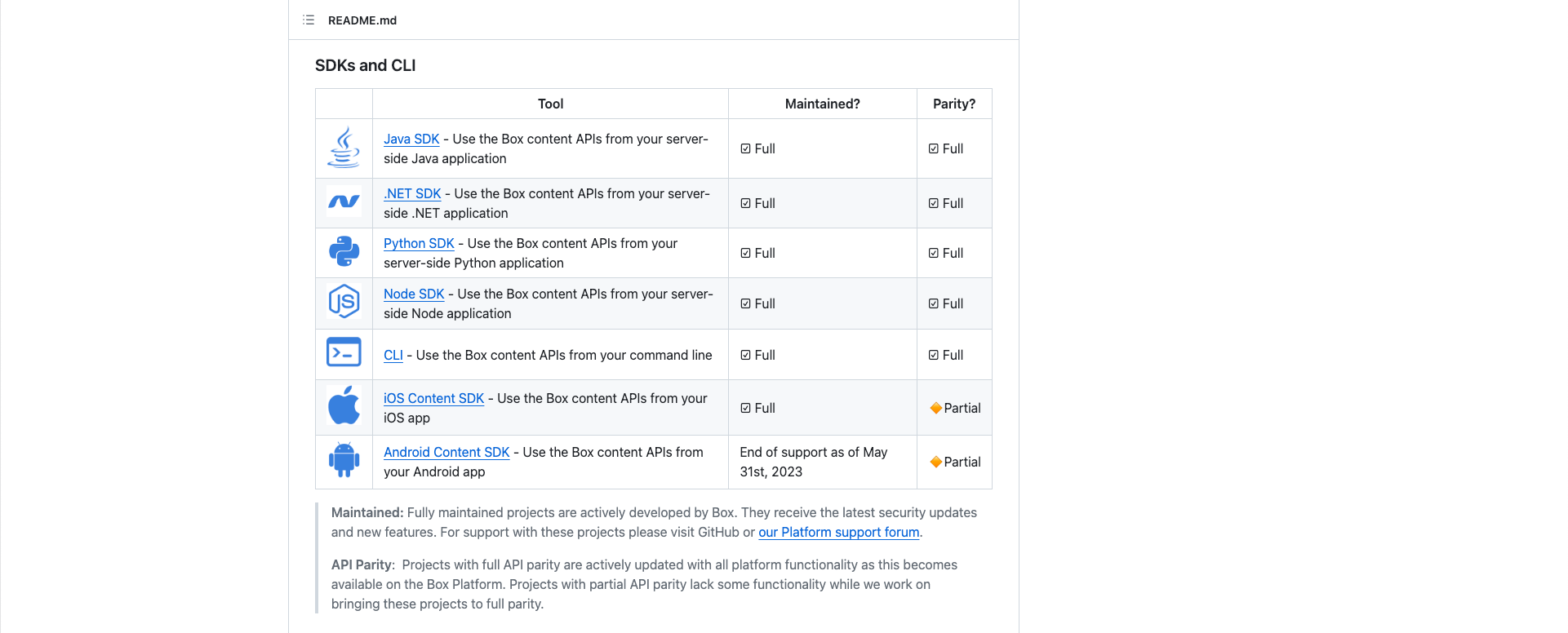This screenshot has width=1568, height=633.
Task: Open the CLI link
Action: 393,356
